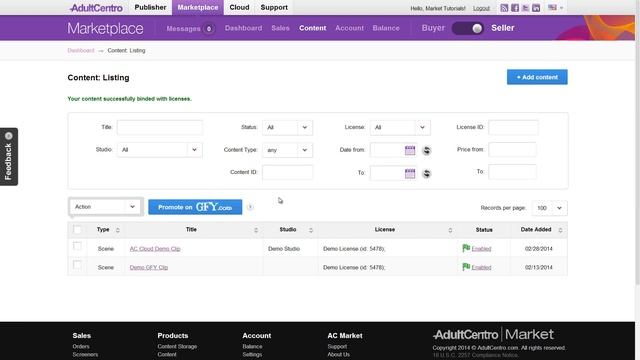This screenshot has width=640, height=360.
Task: Open Balance in Marketplace nav
Action: (386, 28)
